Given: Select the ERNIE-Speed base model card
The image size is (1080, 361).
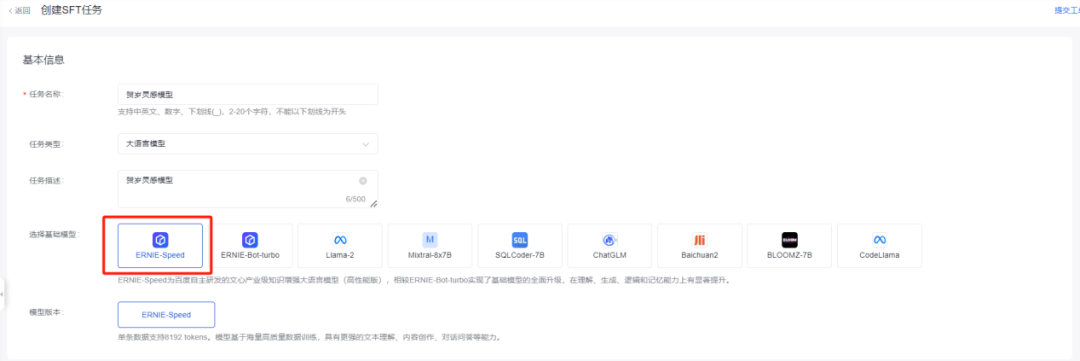Looking at the screenshot, I should (160, 245).
